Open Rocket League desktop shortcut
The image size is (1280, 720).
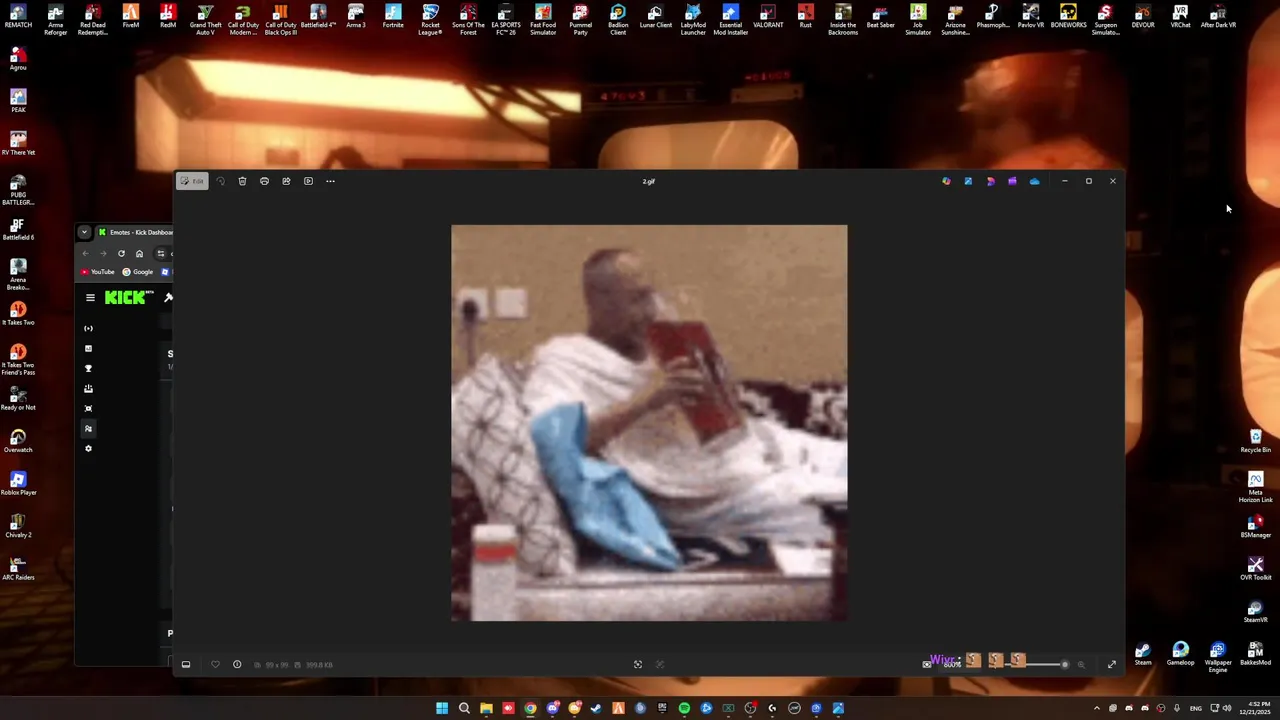(x=430, y=20)
